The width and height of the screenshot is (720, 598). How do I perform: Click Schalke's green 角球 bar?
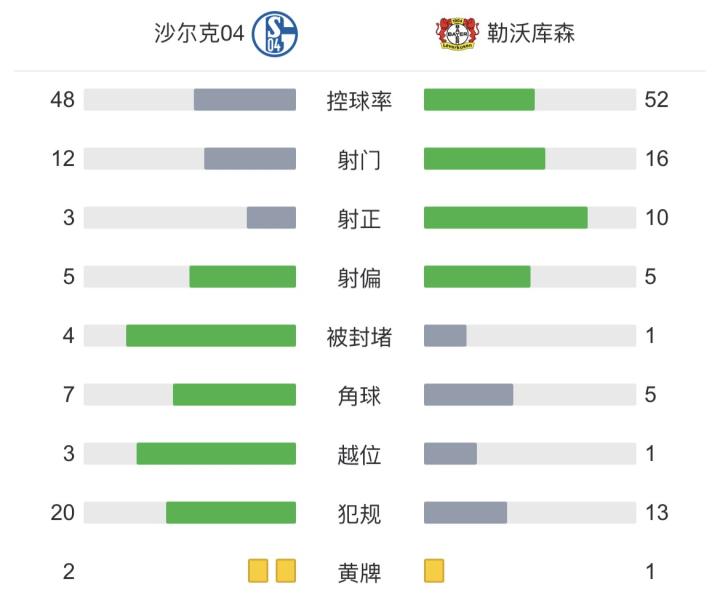click(x=234, y=395)
